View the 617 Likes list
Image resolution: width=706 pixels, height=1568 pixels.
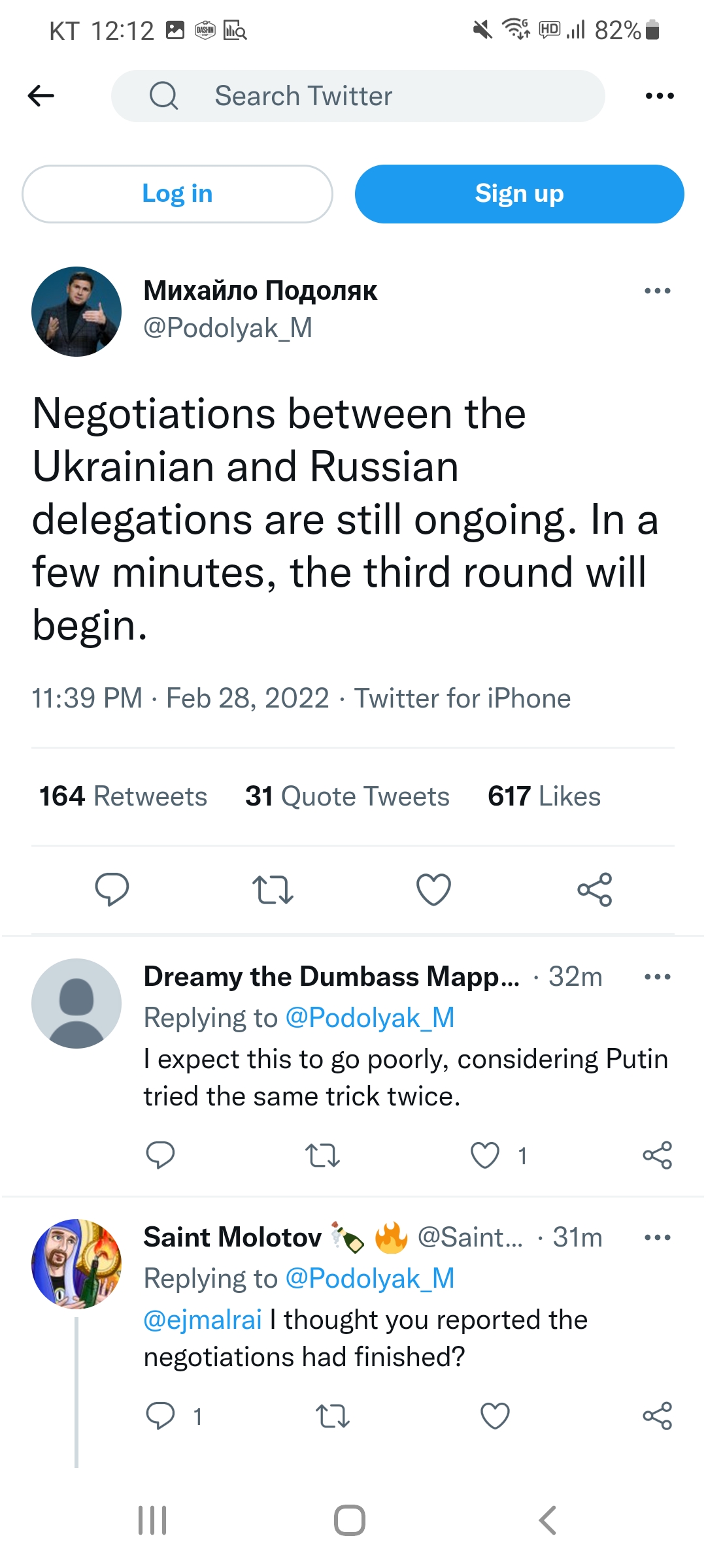(x=544, y=796)
